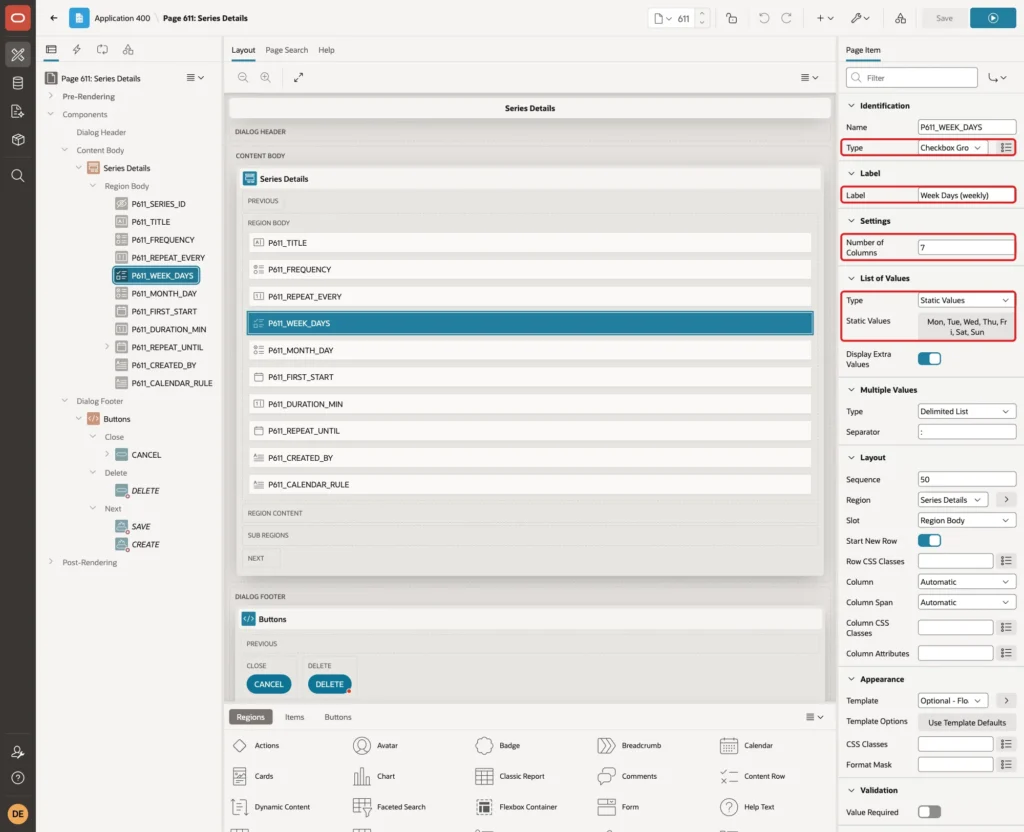Click the Undo arrow in the toolbar
The image size is (1024, 832).
tap(763, 18)
